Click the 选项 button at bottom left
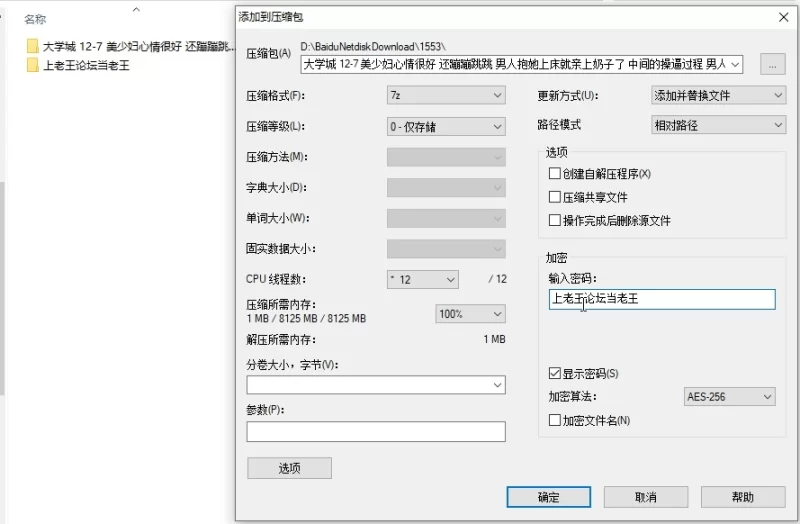 click(289, 468)
